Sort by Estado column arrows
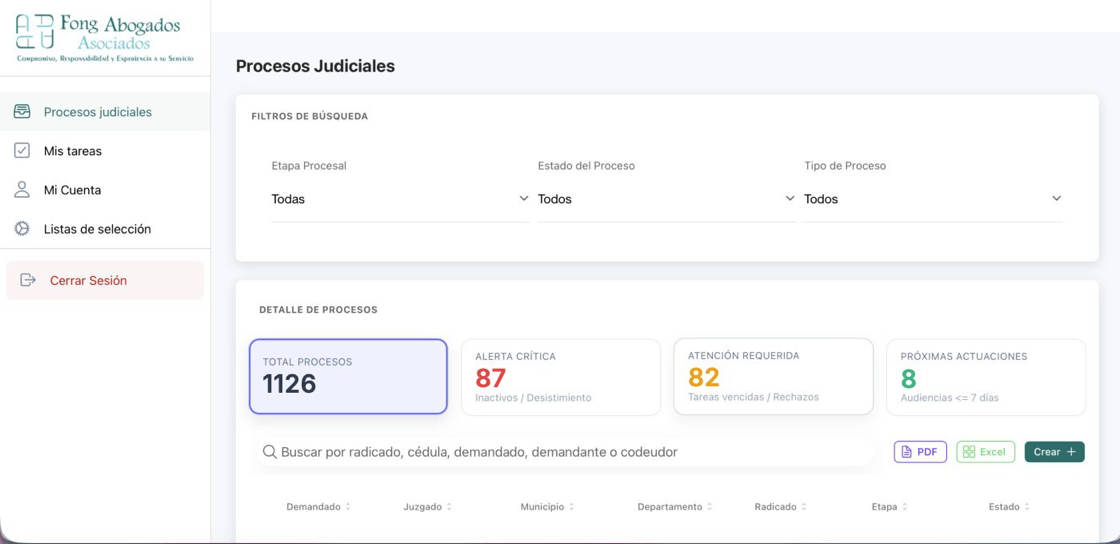Viewport: 1120px width, 544px height. (x=1026, y=506)
